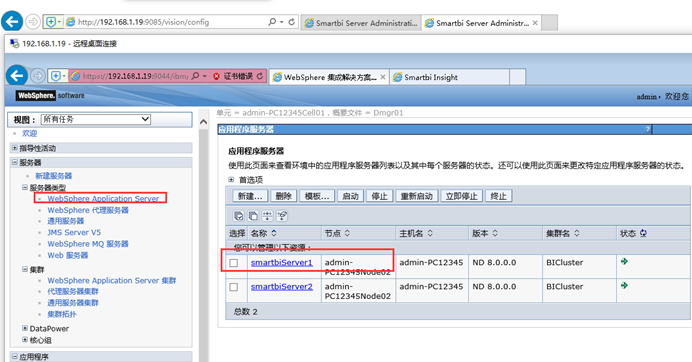The height and width of the screenshot is (362, 692).
Task: Open new tab in inner browser
Action: 517,77
